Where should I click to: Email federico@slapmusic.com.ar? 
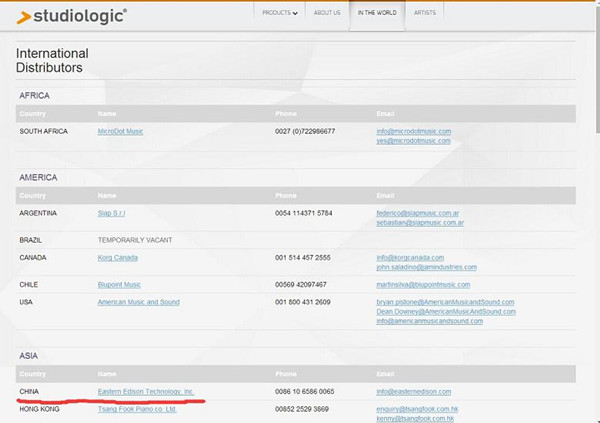pyautogui.click(x=418, y=213)
